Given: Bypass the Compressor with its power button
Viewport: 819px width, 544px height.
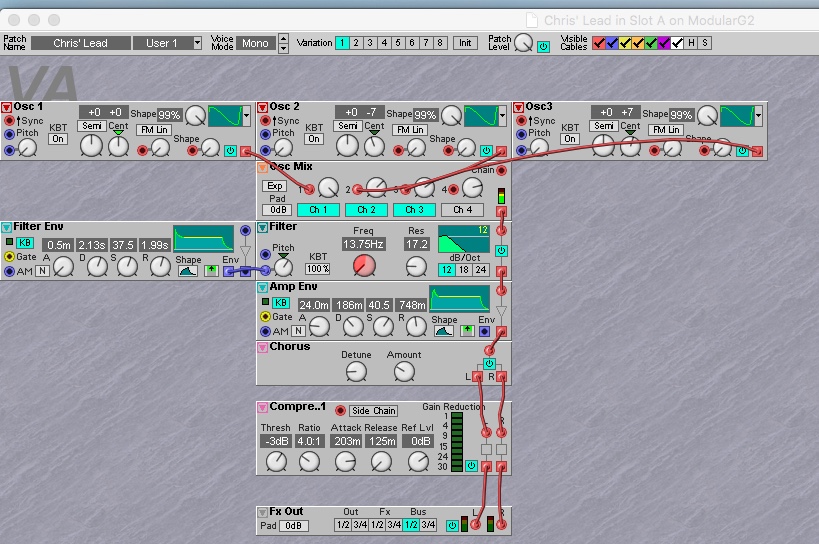Looking at the screenshot, I should tap(471, 465).
